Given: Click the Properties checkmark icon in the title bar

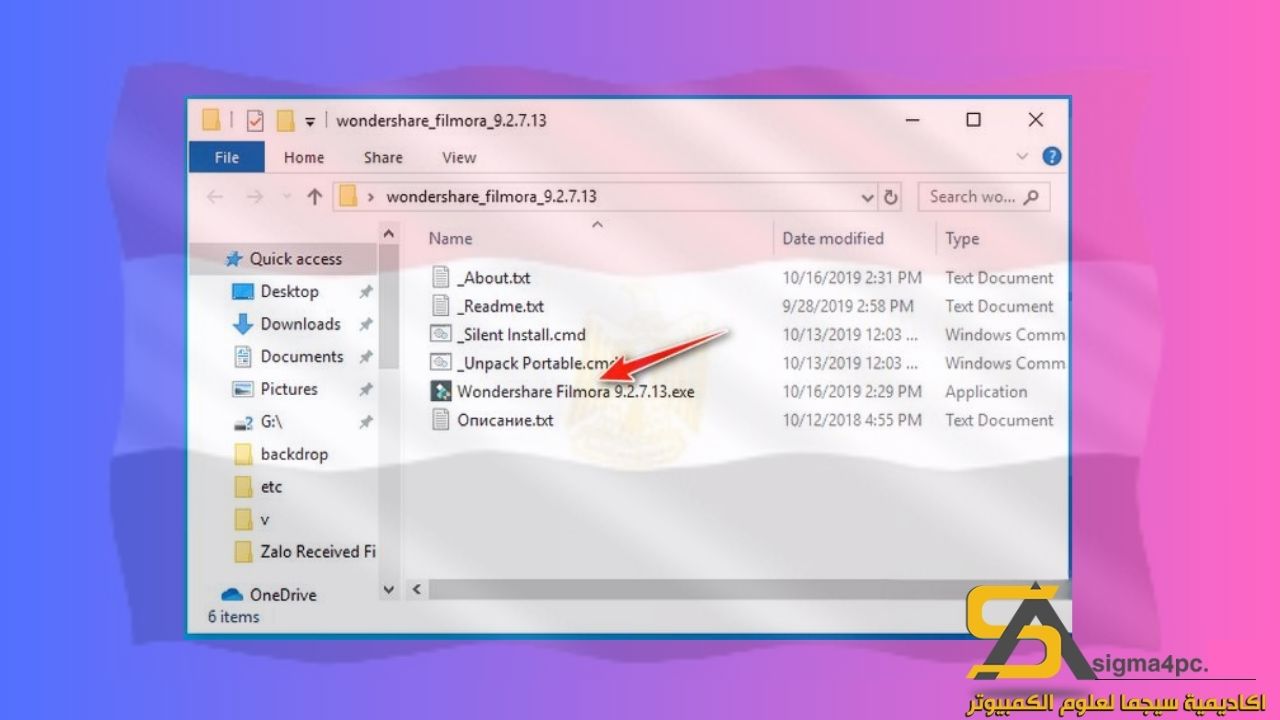Looking at the screenshot, I should pos(254,120).
